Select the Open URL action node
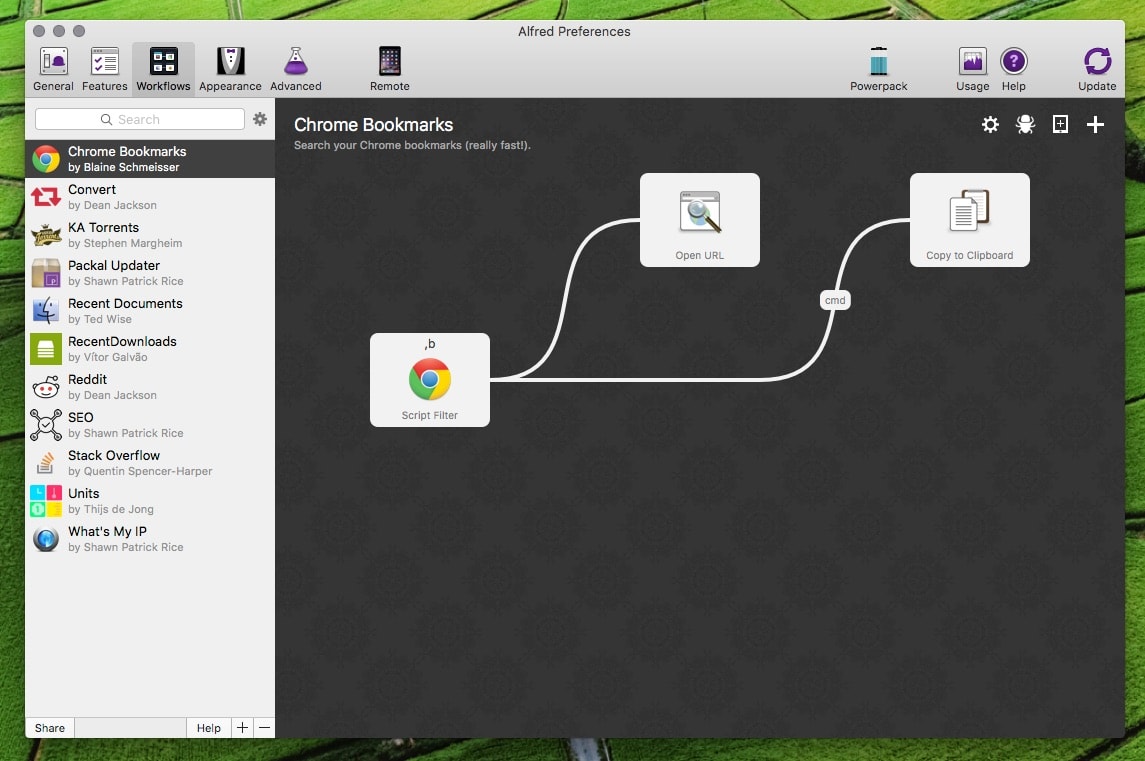Screen dimensions: 1145x761 700,220
